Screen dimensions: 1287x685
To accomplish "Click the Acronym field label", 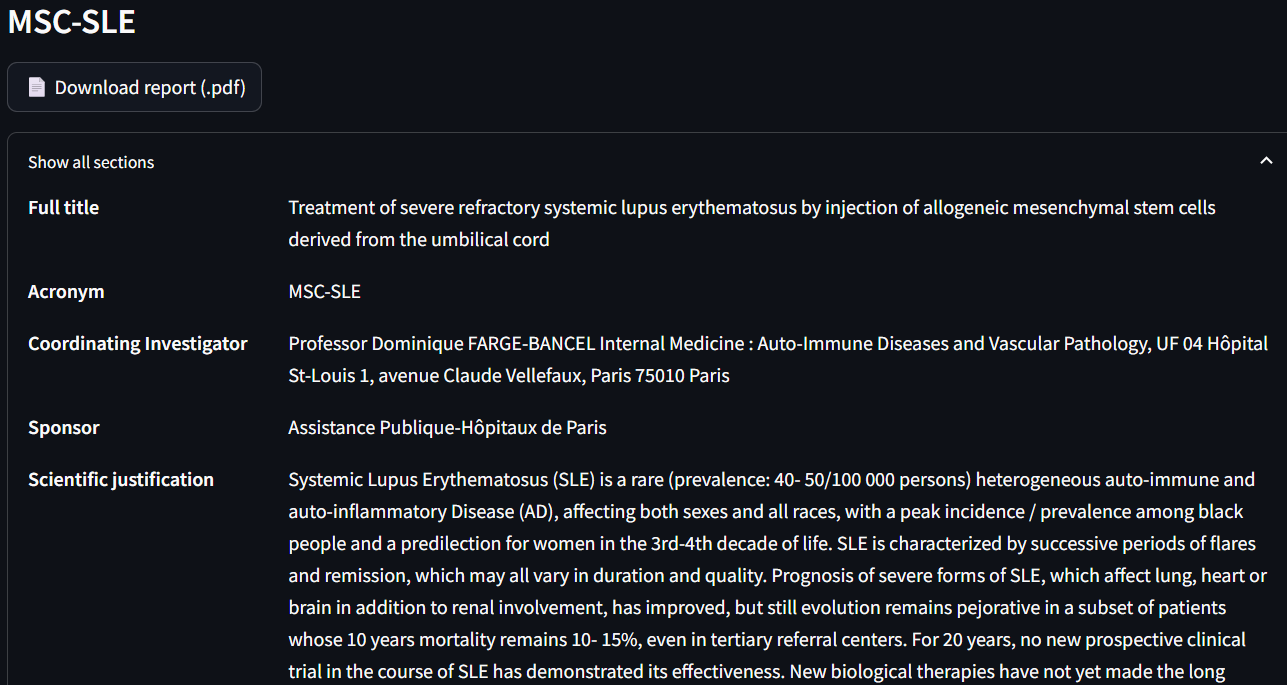I will [x=66, y=291].
